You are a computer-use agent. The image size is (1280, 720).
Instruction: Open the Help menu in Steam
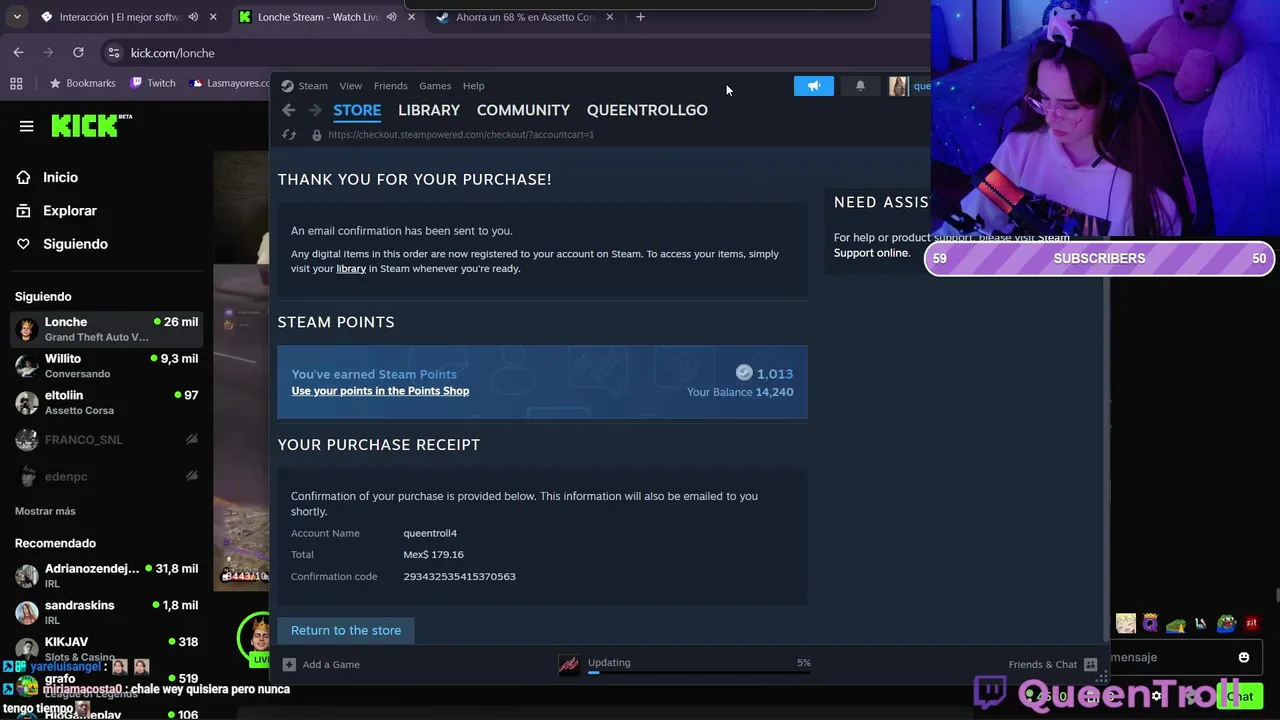point(473,86)
